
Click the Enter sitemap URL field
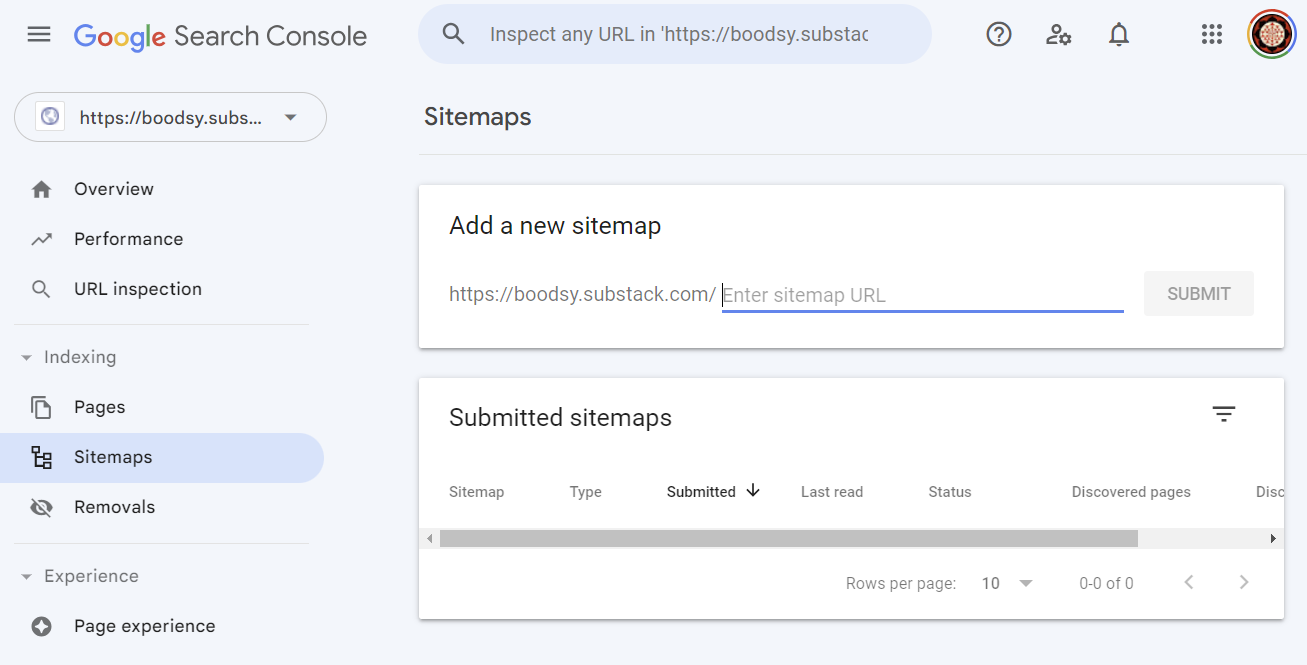tap(922, 294)
